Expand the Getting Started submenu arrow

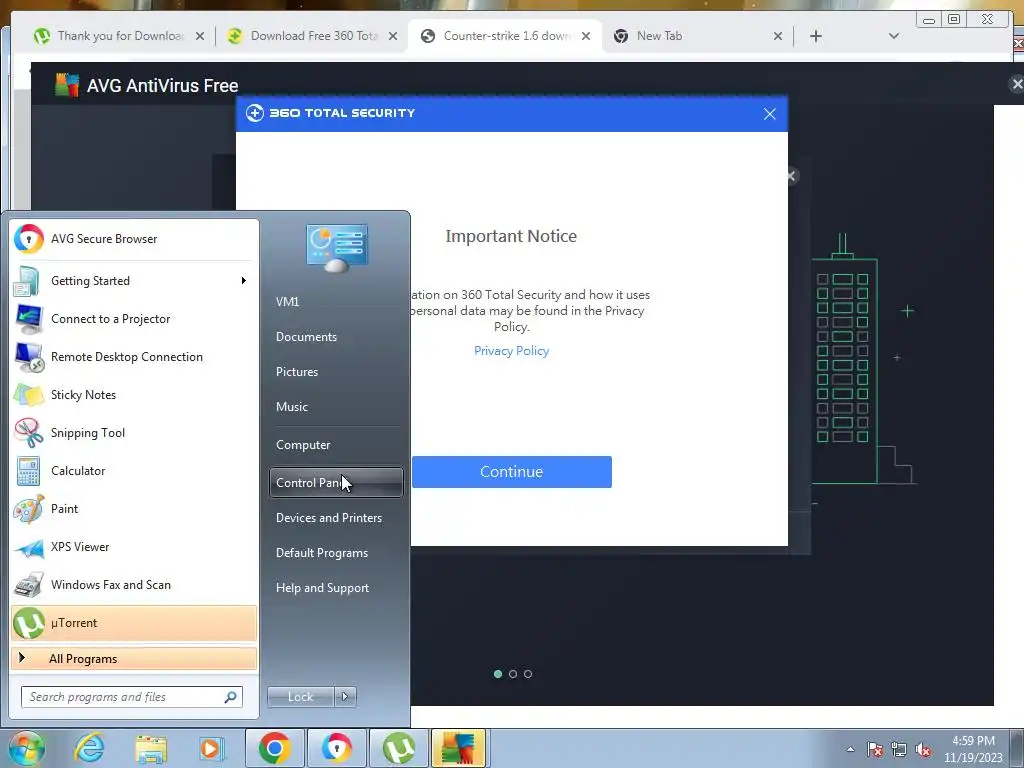click(244, 281)
